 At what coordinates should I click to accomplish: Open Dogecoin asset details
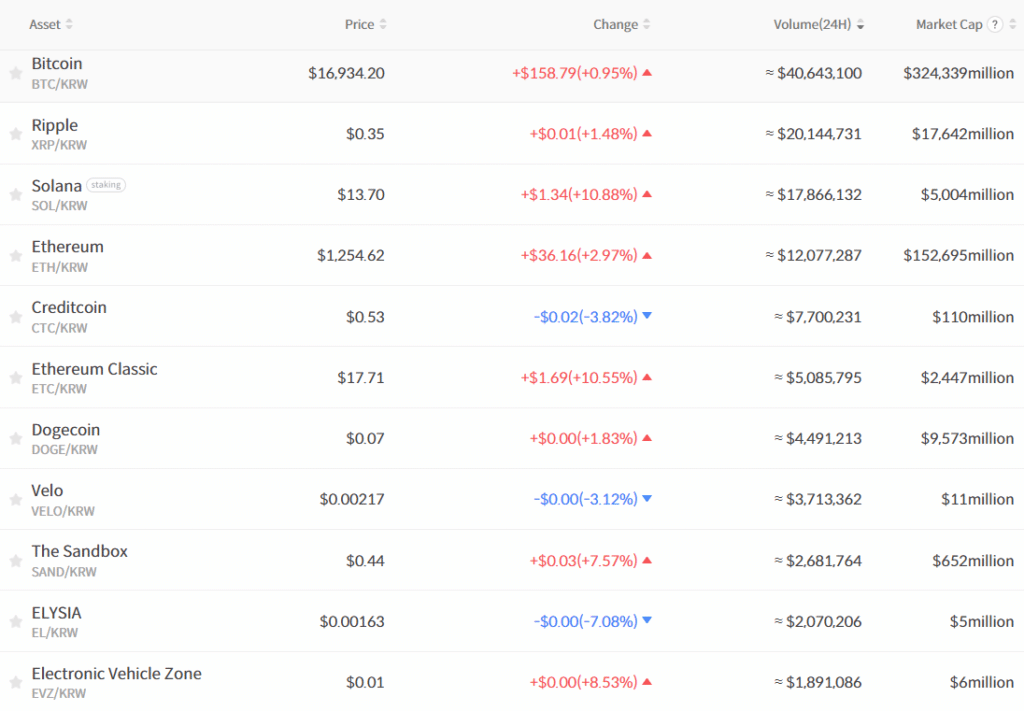coord(66,430)
